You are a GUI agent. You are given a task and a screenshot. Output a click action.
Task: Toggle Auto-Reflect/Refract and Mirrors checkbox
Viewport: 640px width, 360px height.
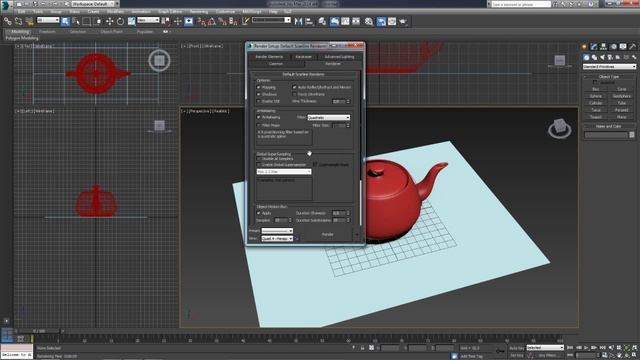[294, 87]
